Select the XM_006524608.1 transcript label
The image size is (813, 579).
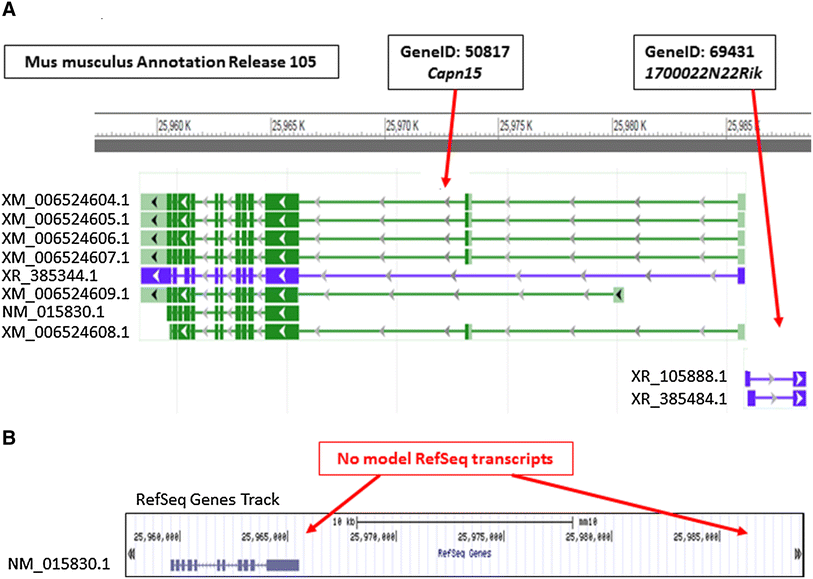(x=66, y=331)
